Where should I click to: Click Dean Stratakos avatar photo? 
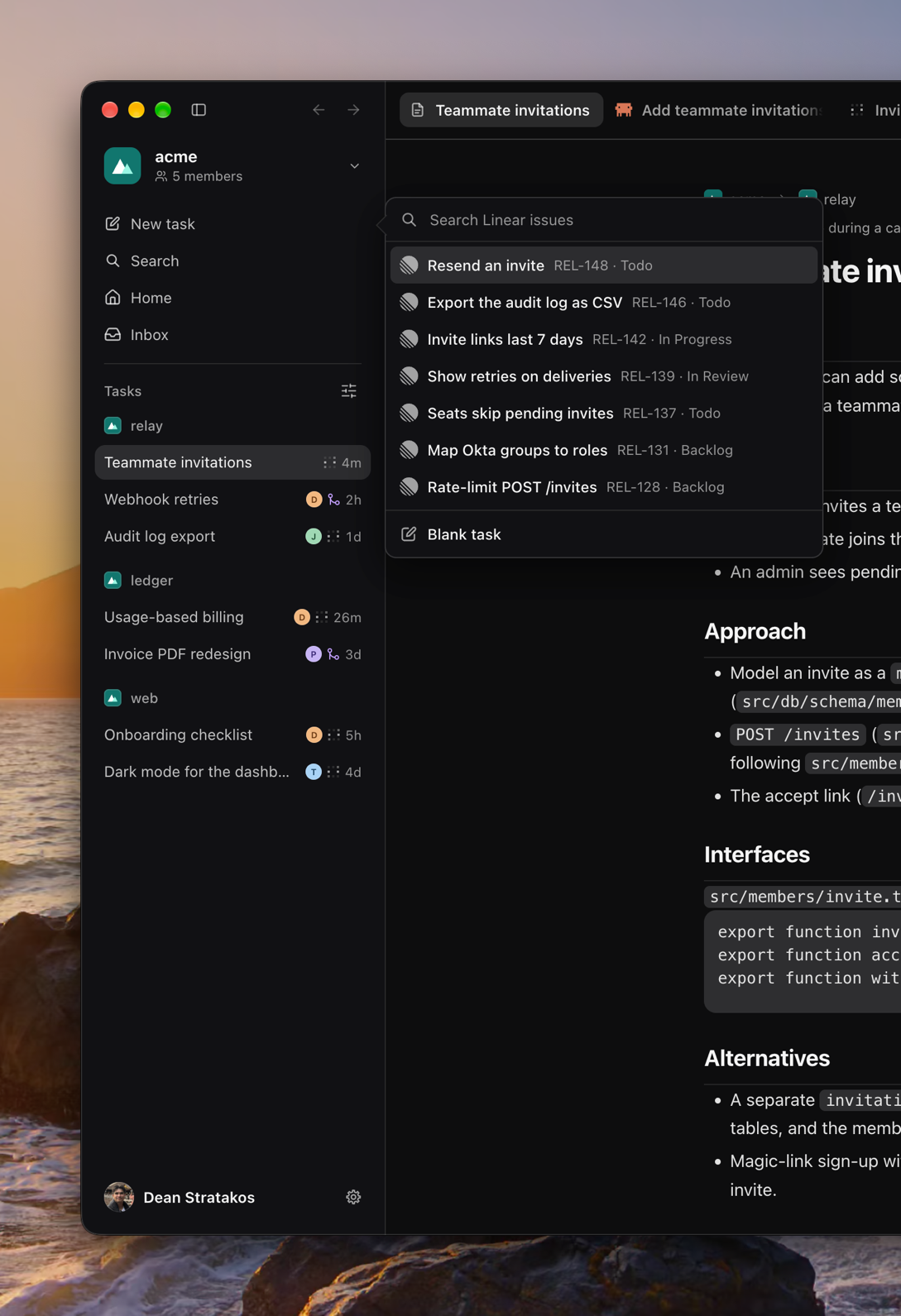(x=119, y=1197)
